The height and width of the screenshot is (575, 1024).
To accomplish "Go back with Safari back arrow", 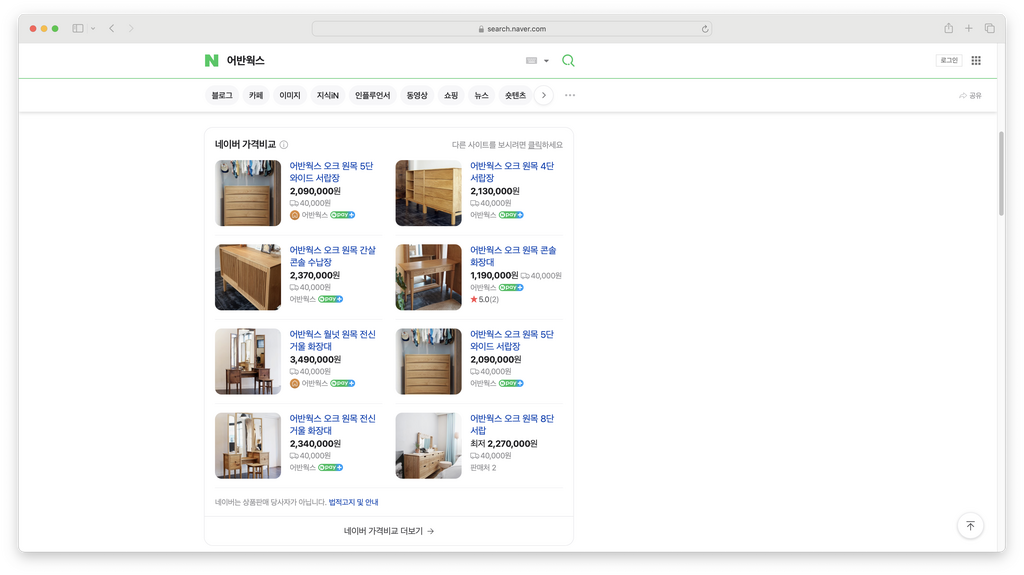I will tap(112, 28).
